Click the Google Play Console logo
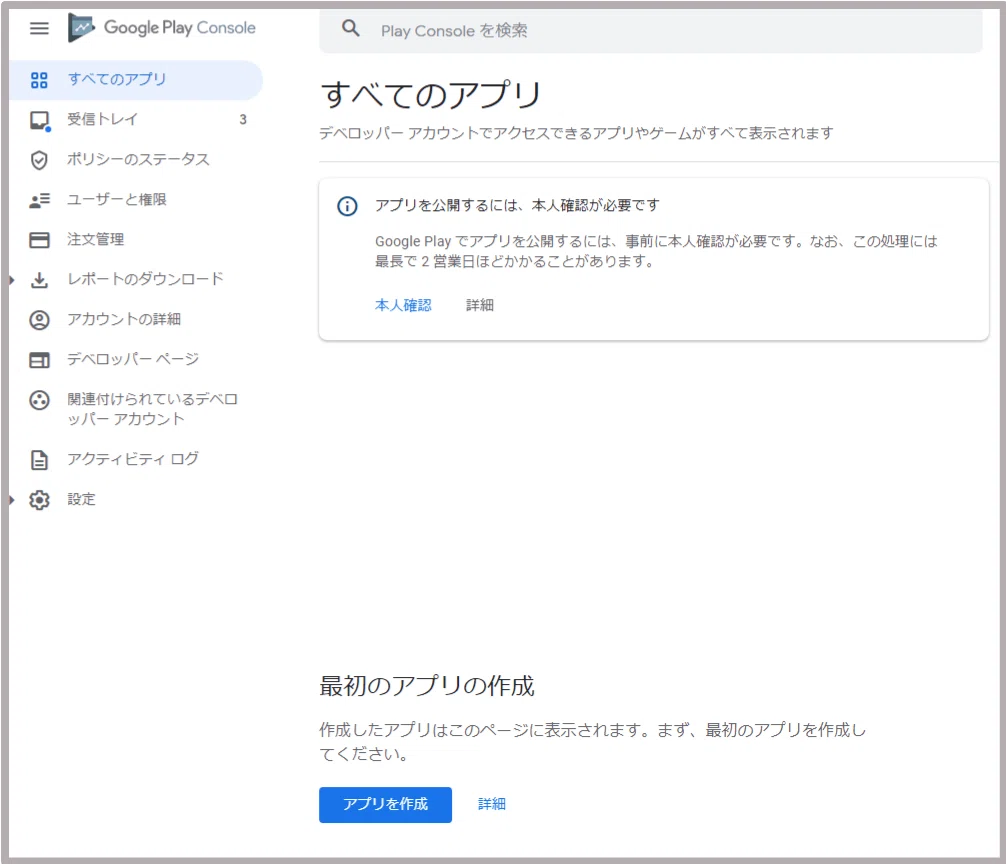1006x864 pixels. coord(162,28)
